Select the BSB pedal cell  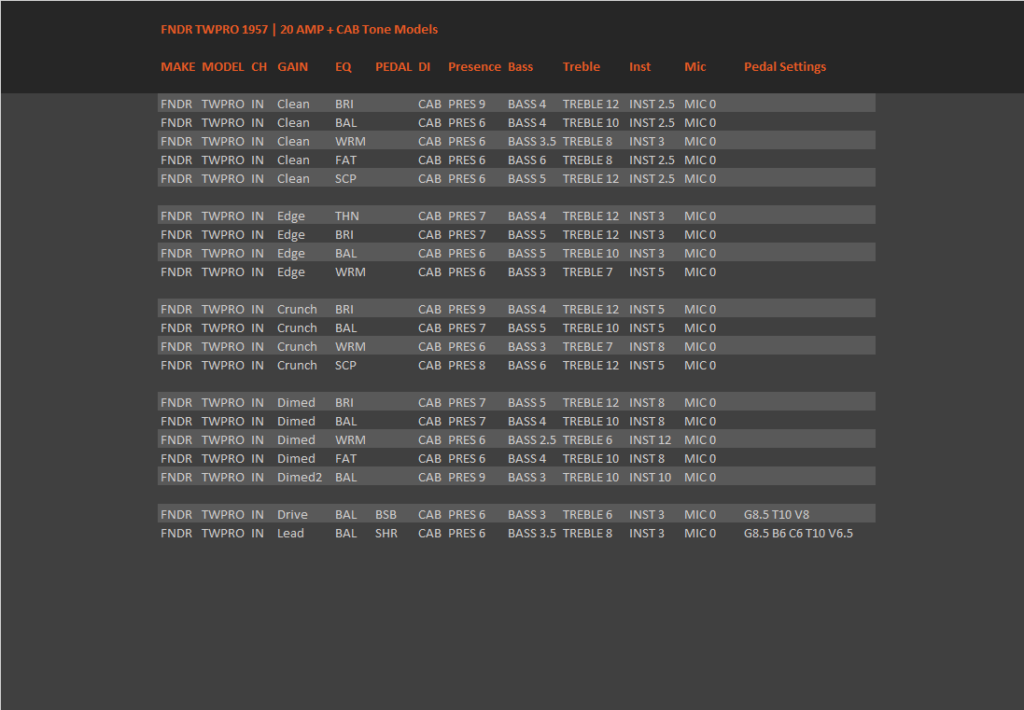(386, 515)
